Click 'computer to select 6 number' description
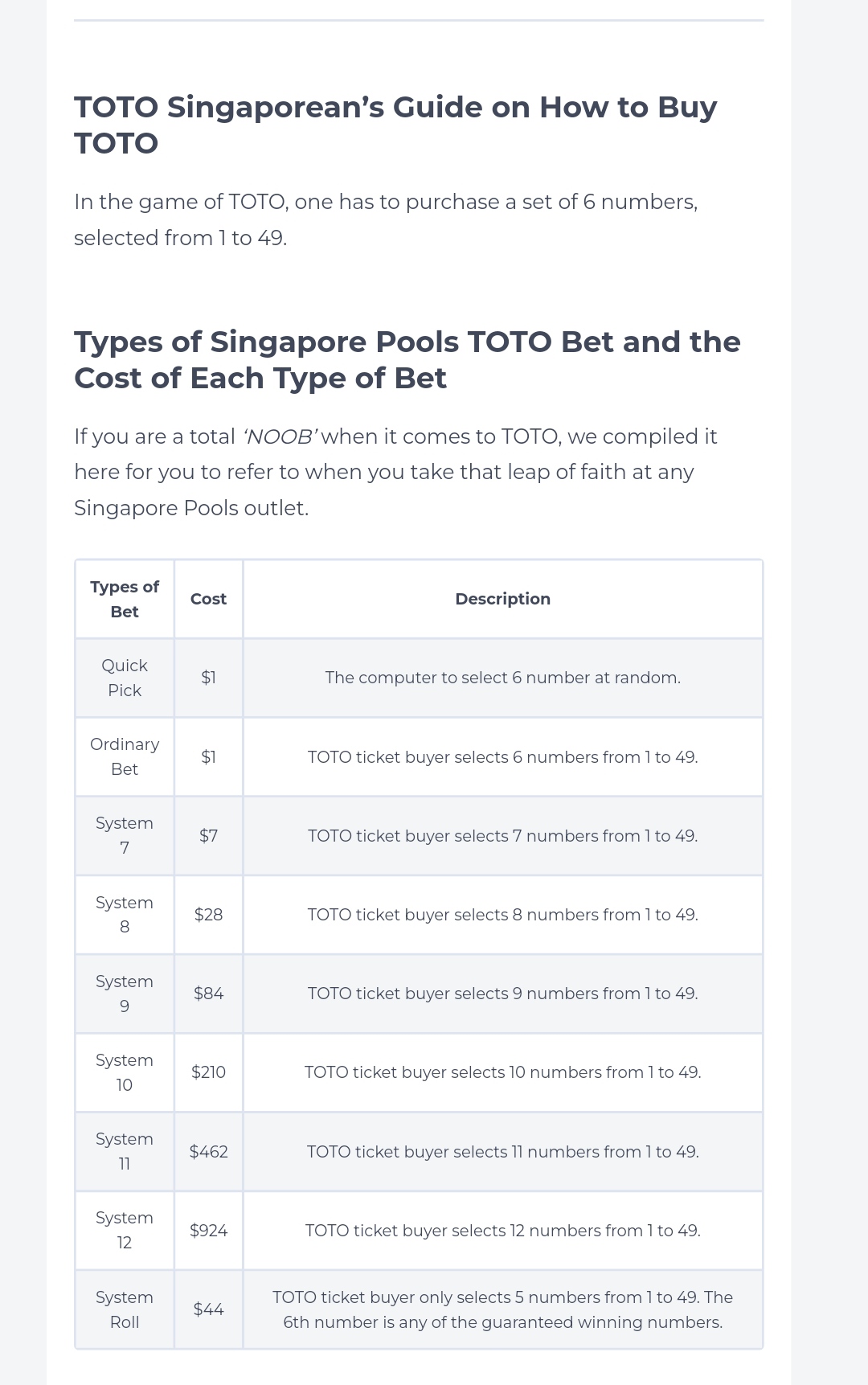Image resolution: width=868 pixels, height=1385 pixels. click(x=502, y=678)
